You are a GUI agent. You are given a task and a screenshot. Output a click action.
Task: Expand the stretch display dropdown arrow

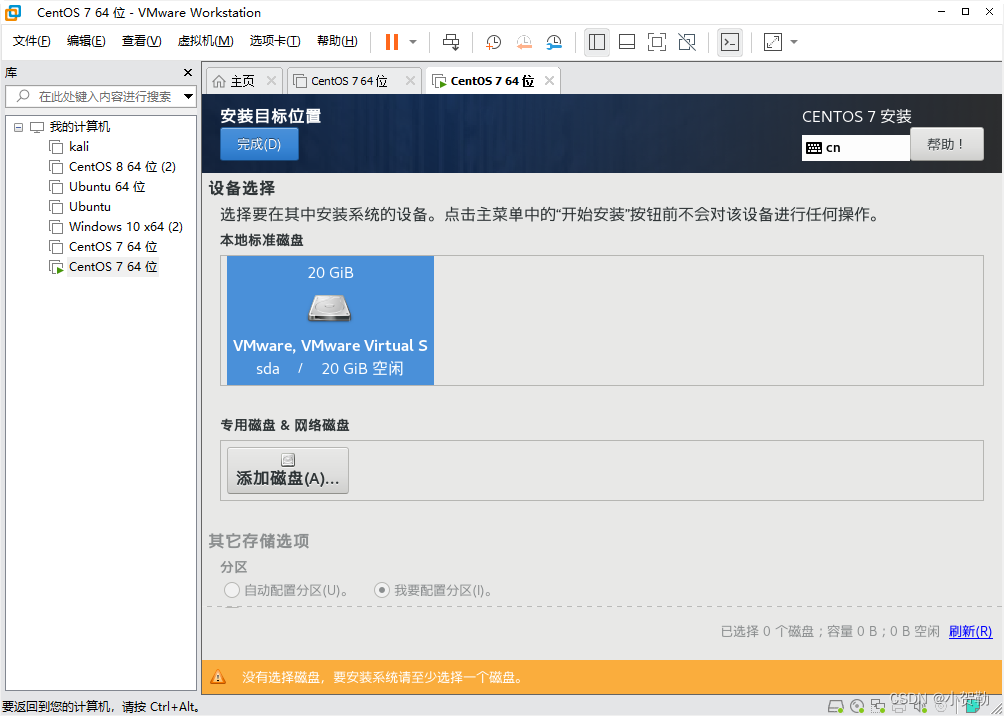tap(794, 42)
